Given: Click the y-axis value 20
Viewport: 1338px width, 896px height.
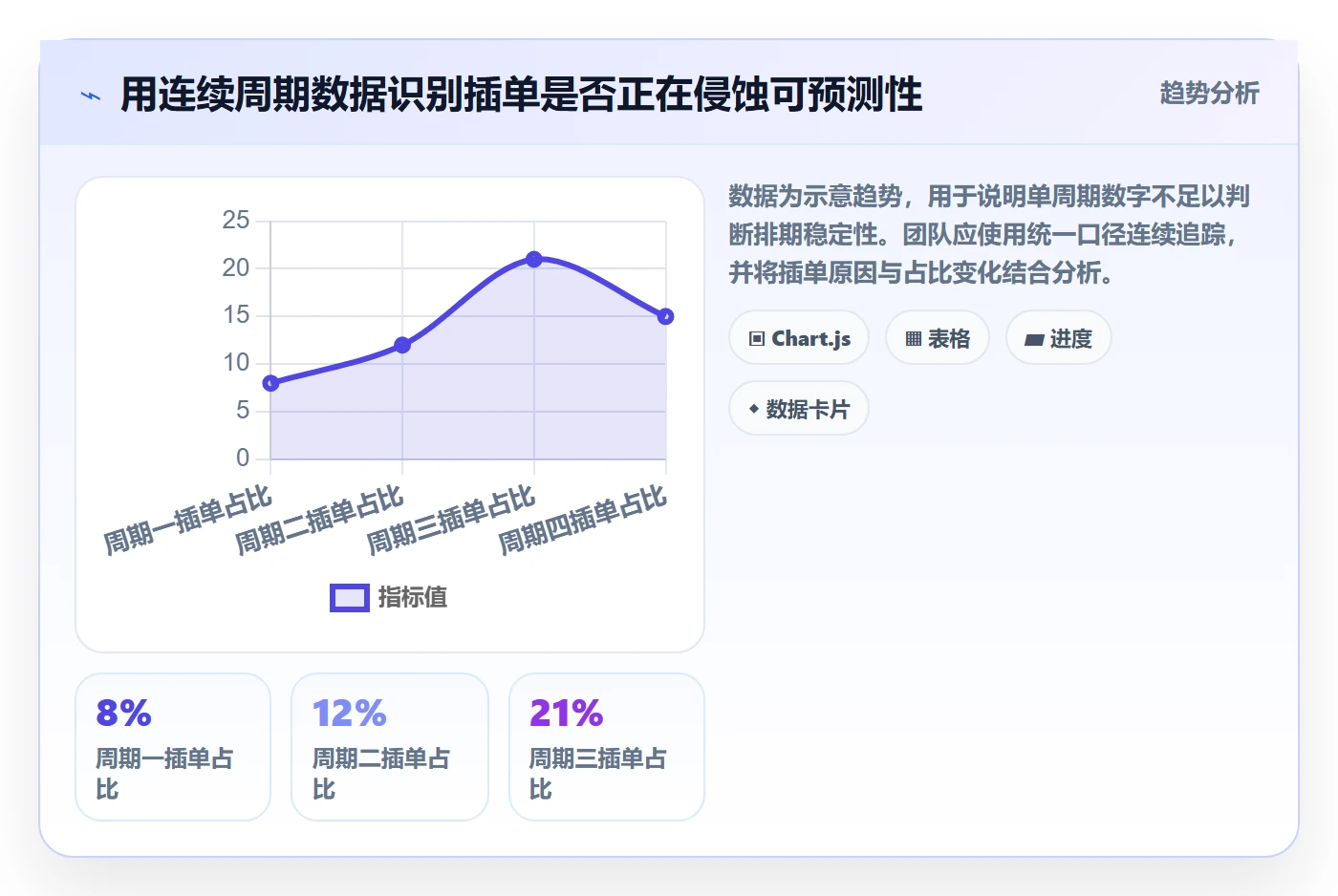Looking at the screenshot, I should click(236, 268).
